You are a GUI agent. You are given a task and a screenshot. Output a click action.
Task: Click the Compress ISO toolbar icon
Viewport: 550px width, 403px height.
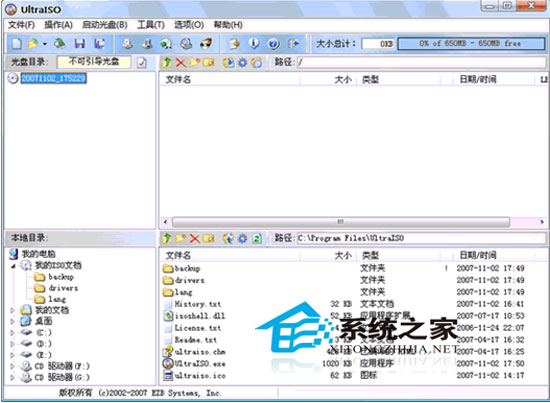tap(147, 43)
